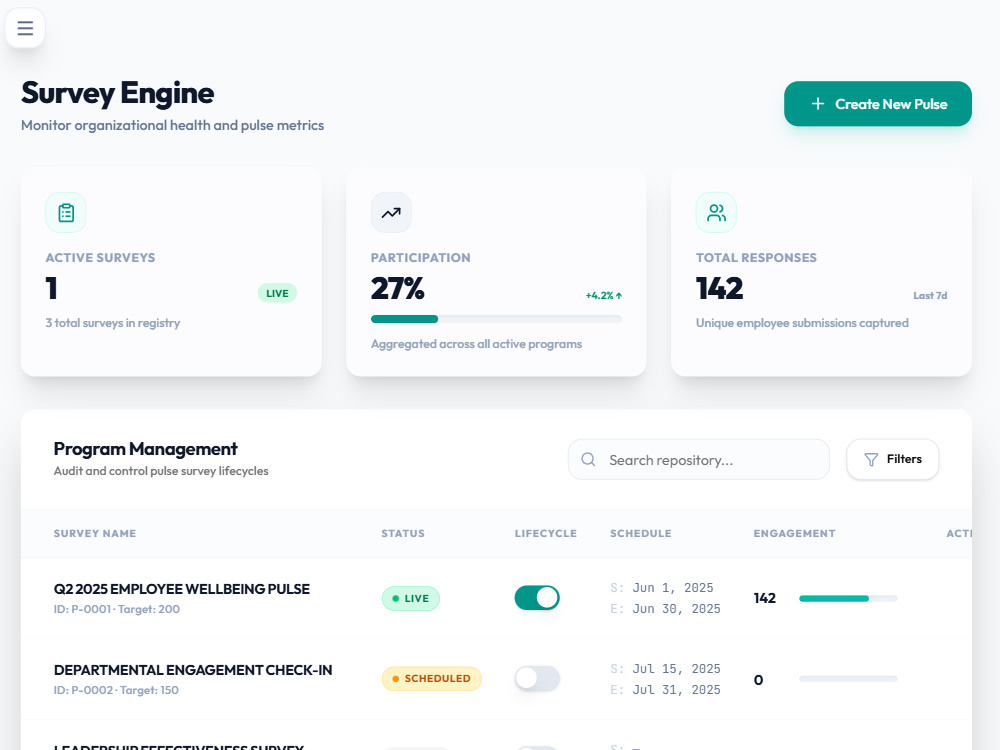The width and height of the screenshot is (1000, 750).
Task: Click end date Jul 31, 2025
Action: coord(676,689)
